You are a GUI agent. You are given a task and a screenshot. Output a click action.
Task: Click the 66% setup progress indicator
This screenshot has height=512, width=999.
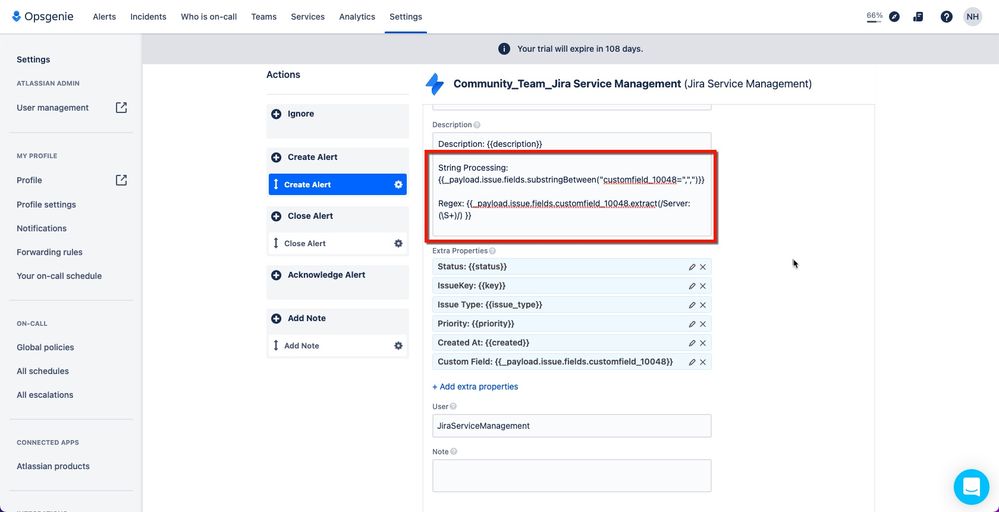pos(874,17)
